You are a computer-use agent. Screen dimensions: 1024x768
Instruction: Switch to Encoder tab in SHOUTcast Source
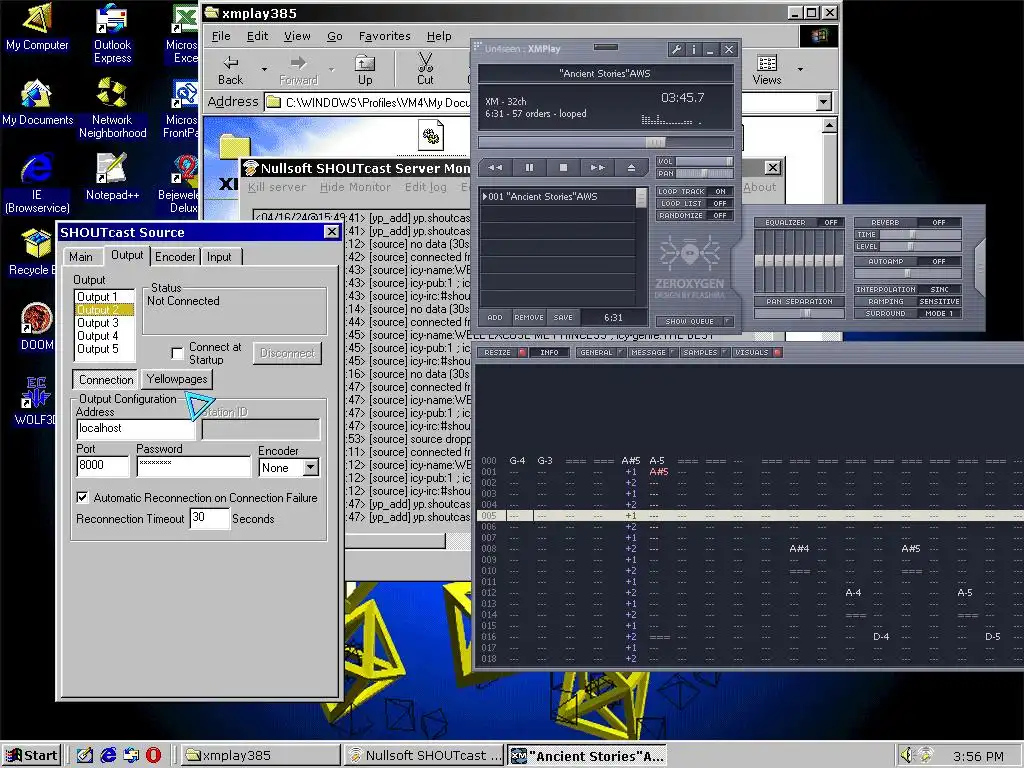click(x=175, y=257)
